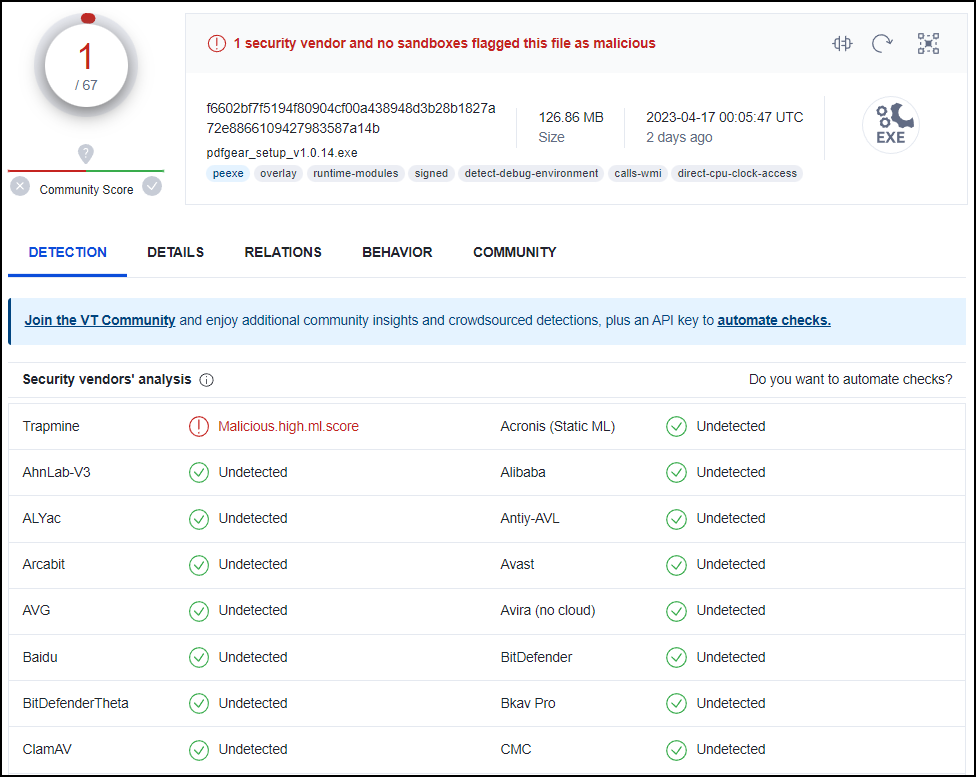The image size is (976, 777).
Task: Open the COMMUNITY tab
Action: coord(515,252)
